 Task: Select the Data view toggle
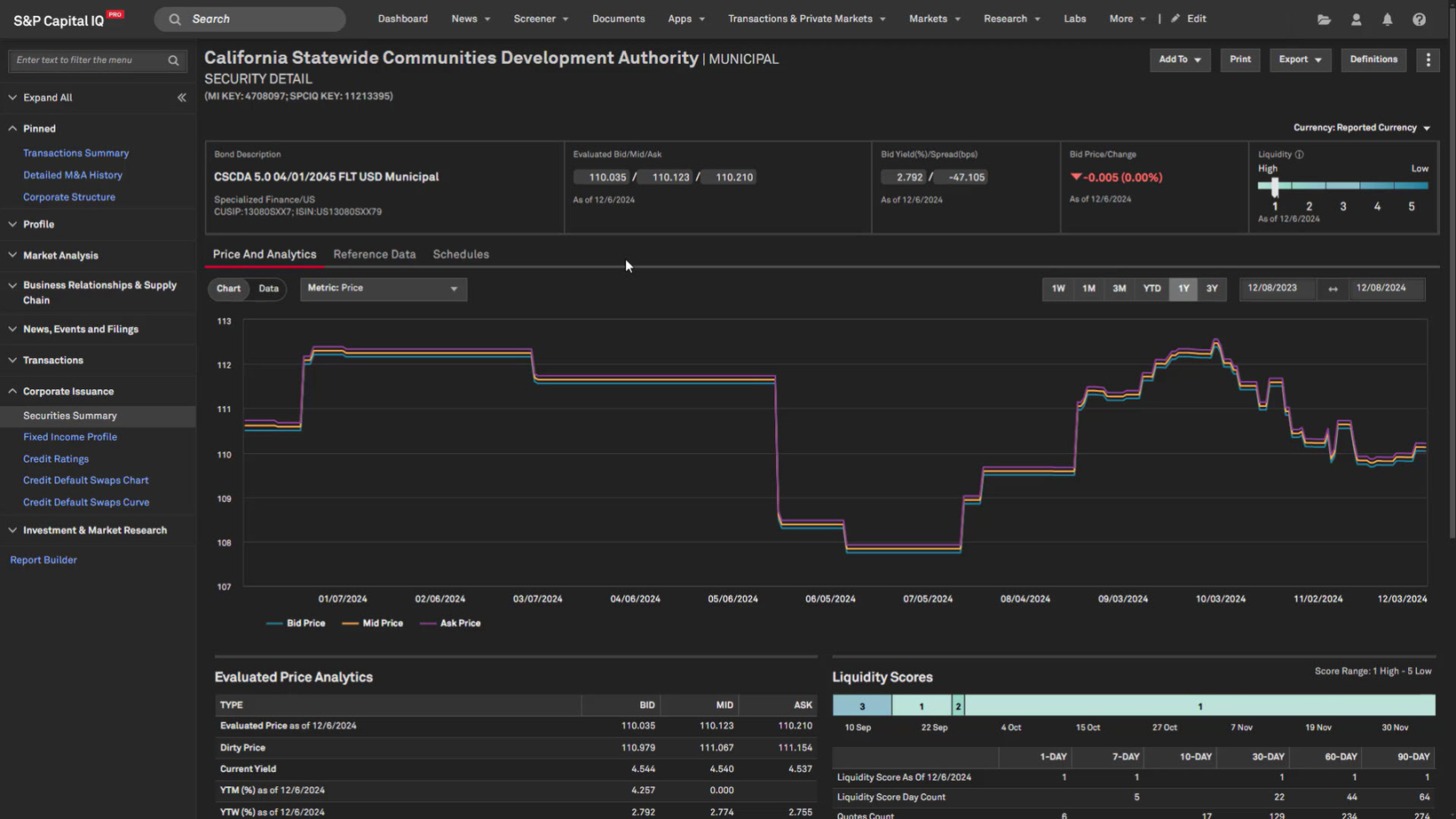(268, 289)
